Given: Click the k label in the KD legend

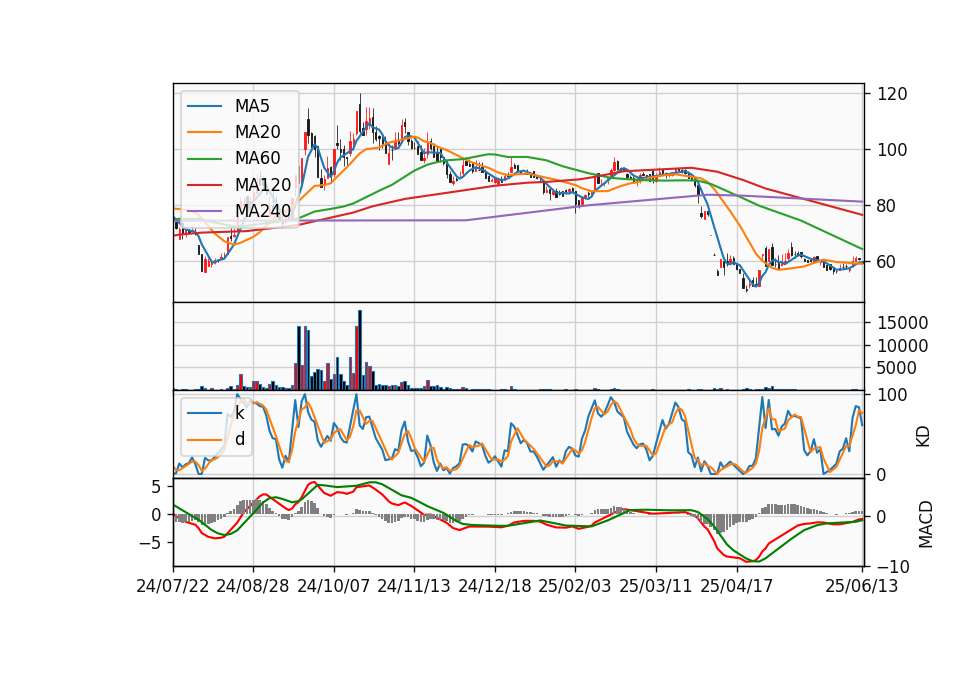Looking at the screenshot, I should click(x=239, y=413).
